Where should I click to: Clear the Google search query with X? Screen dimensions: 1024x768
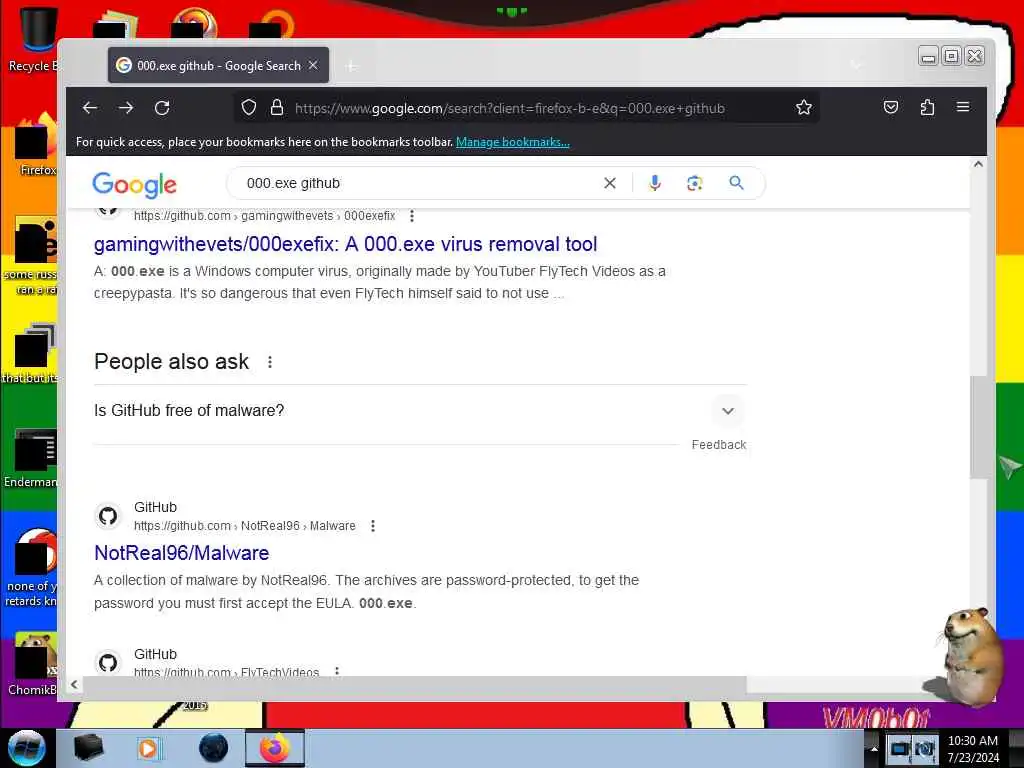[609, 184]
